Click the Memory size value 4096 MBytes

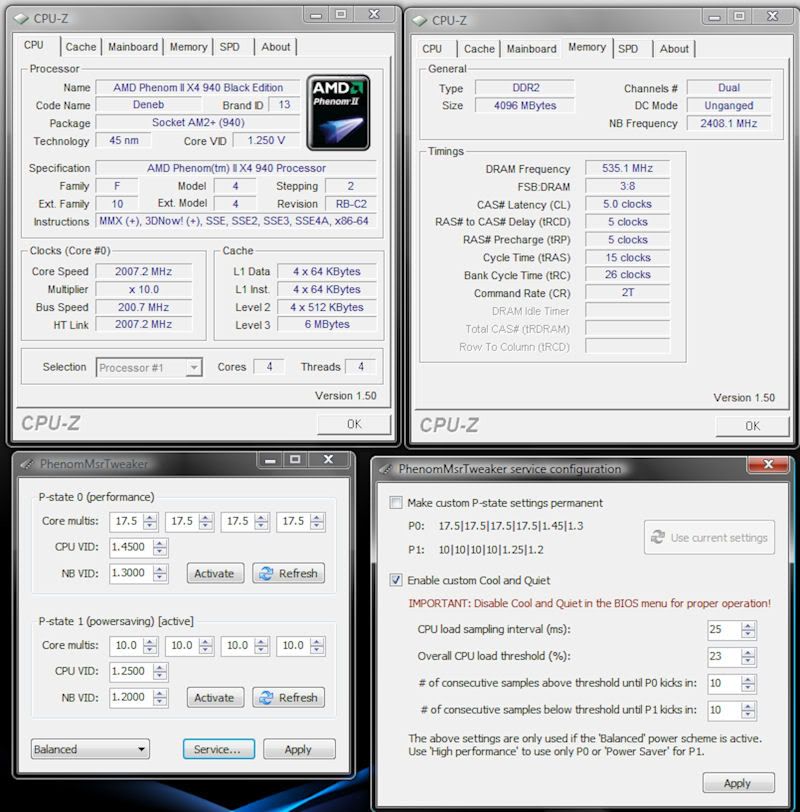tap(525, 106)
